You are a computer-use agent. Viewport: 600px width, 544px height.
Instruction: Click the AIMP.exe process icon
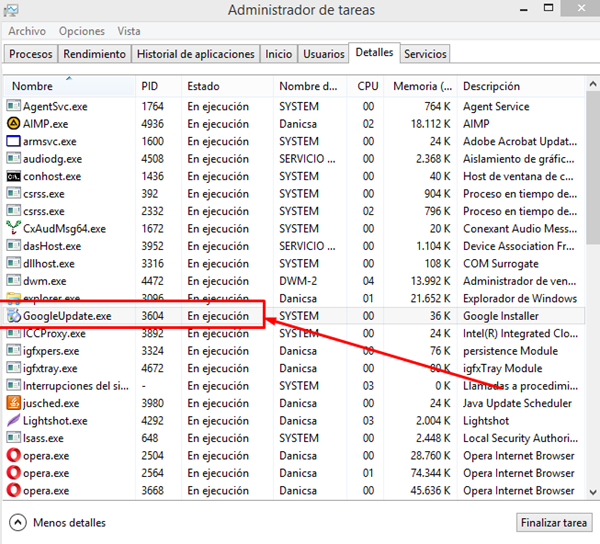pos(14,124)
